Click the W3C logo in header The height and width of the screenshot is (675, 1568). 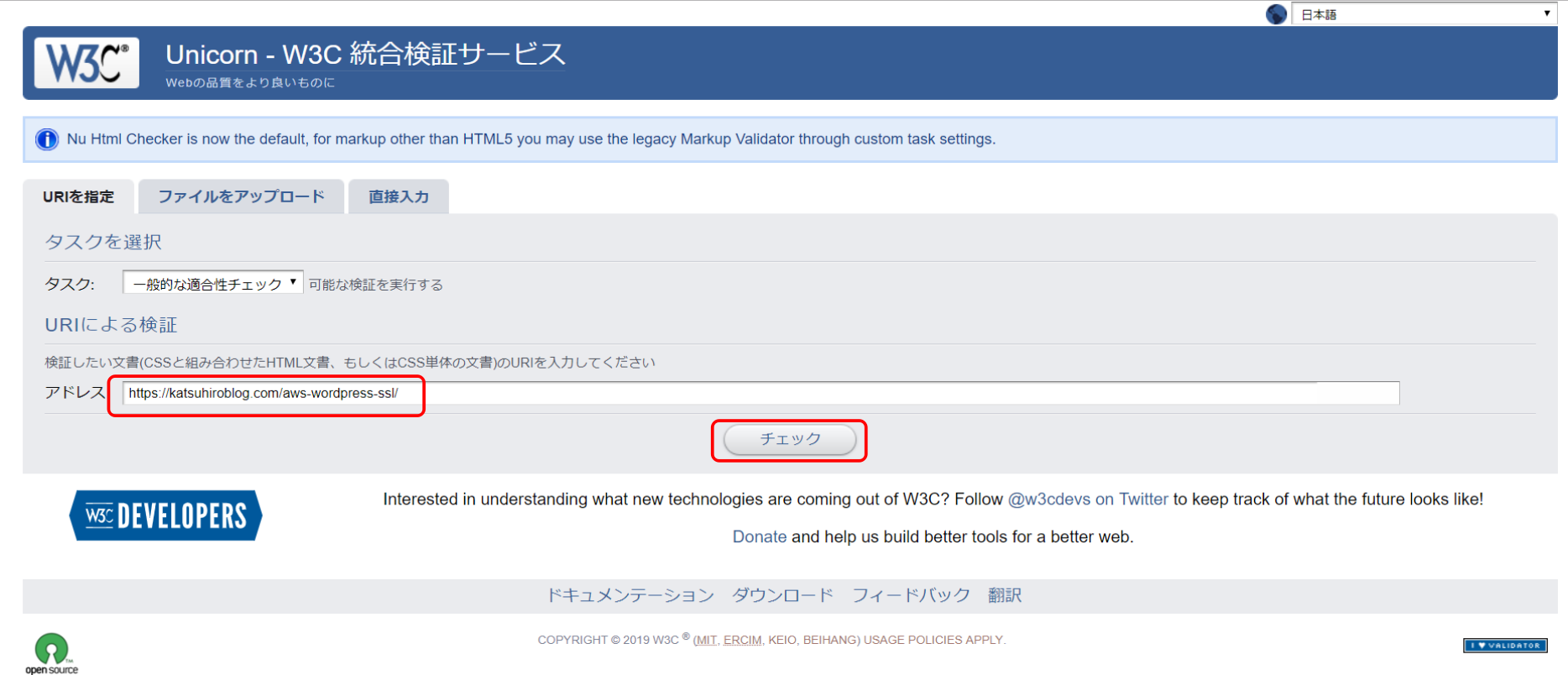click(x=86, y=63)
